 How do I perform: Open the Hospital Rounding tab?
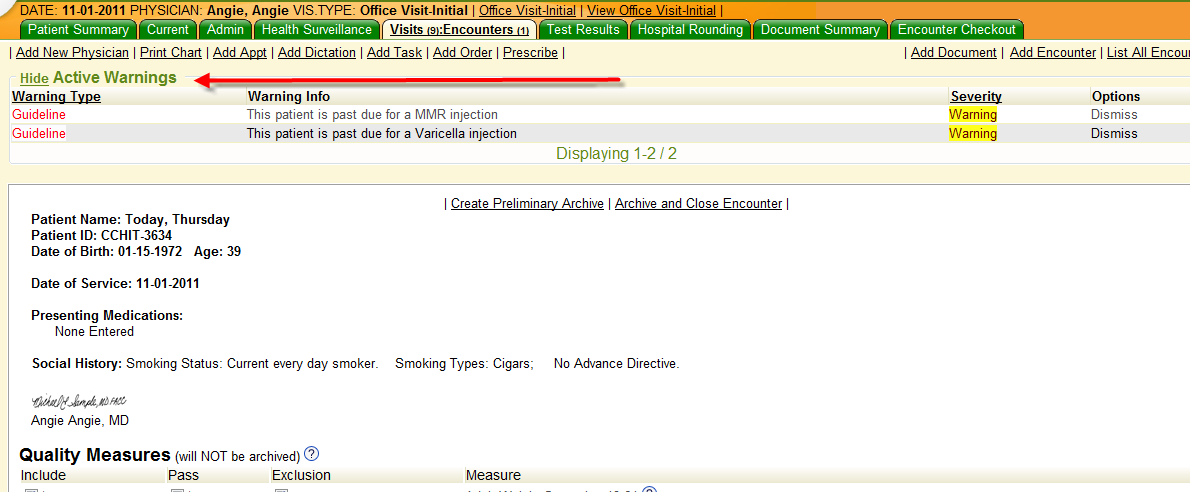690,29
